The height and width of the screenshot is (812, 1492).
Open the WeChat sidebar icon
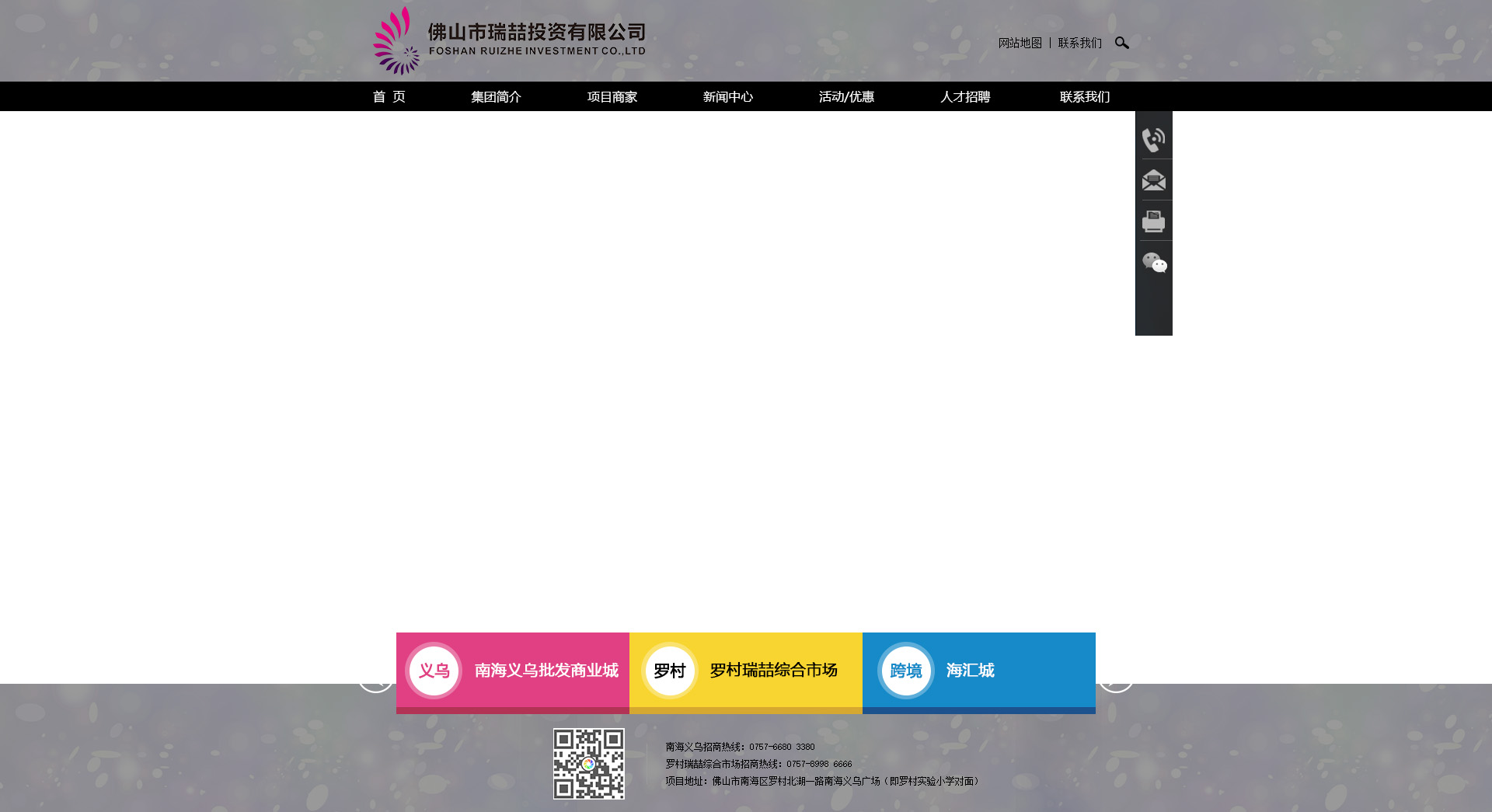(1154, 263)
